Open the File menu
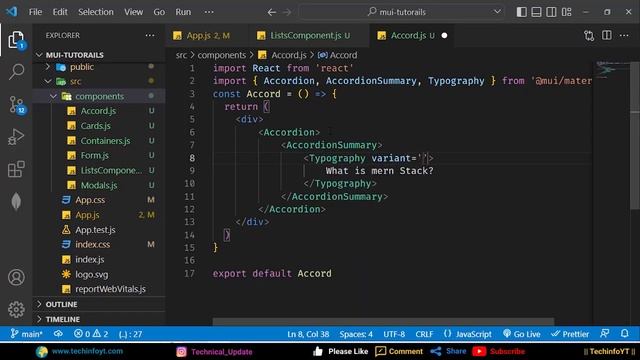 [x=35, y=12]
